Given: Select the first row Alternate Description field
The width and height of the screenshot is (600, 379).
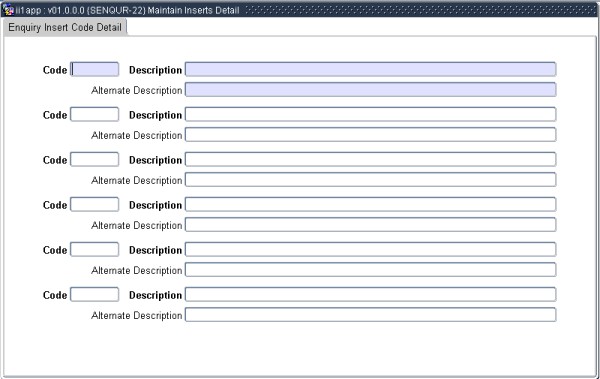Looking at the screenshot, I should (370, 90).
